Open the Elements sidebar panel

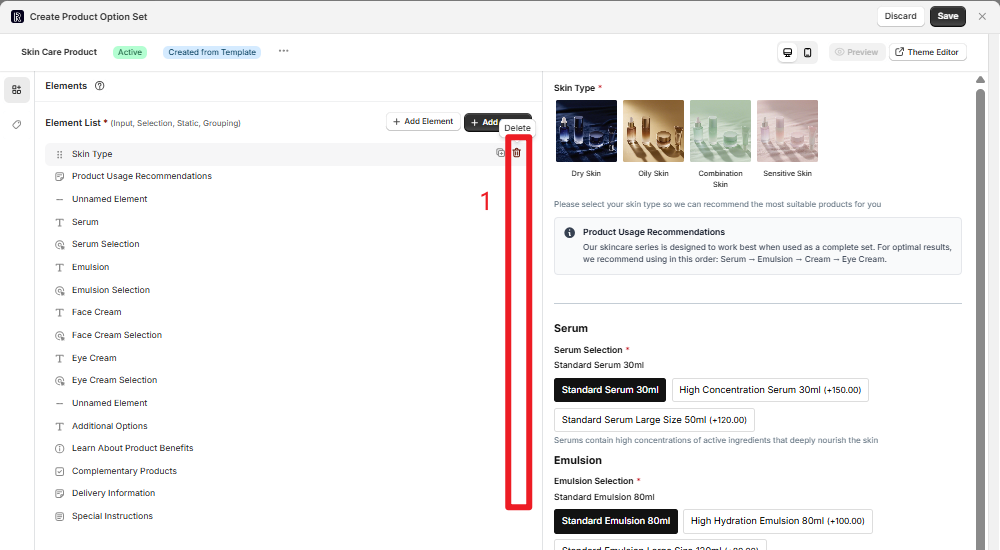point(17,90)
